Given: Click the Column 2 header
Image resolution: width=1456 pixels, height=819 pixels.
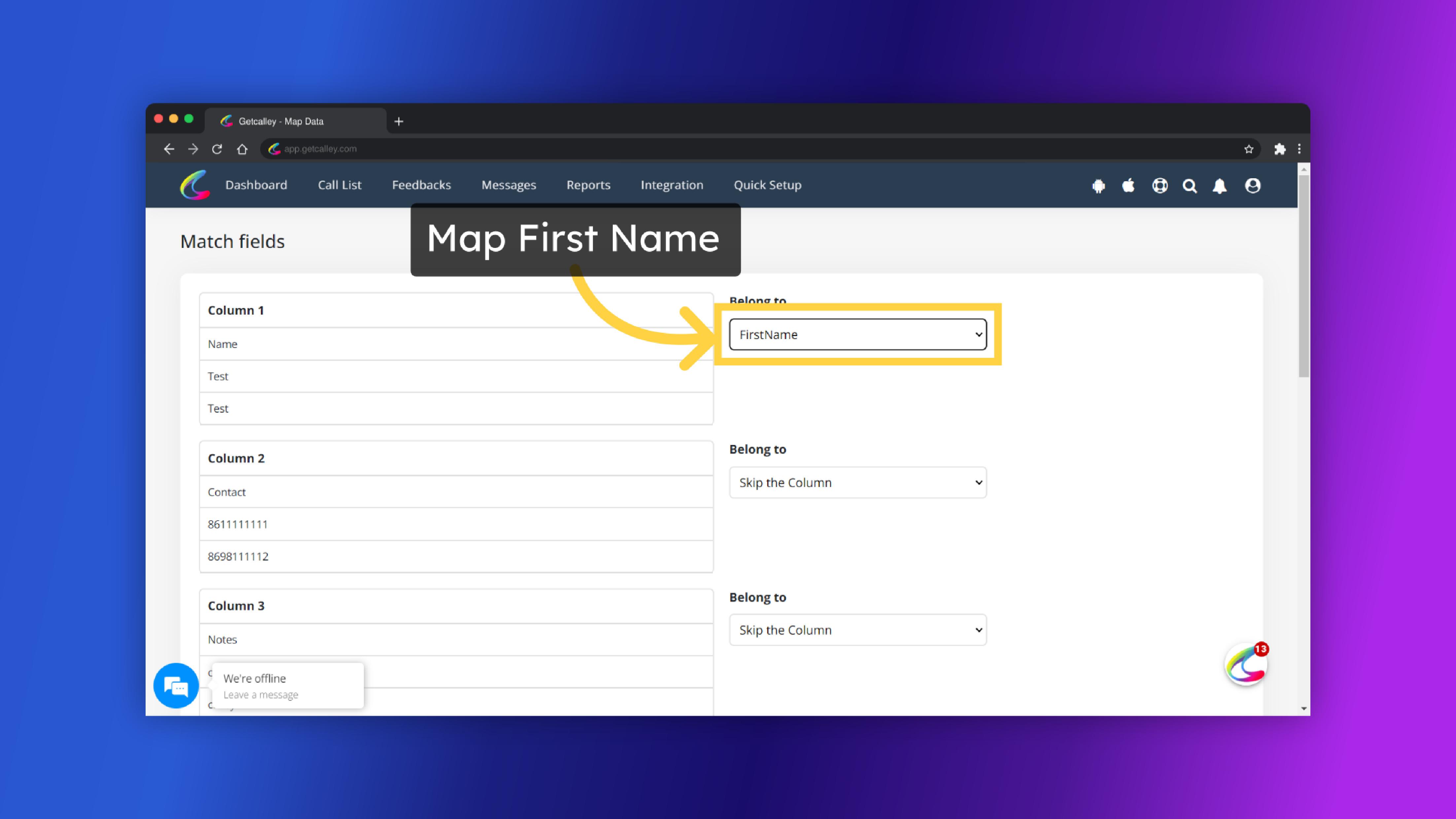Looking at the screenshot, I should (456, 459).
